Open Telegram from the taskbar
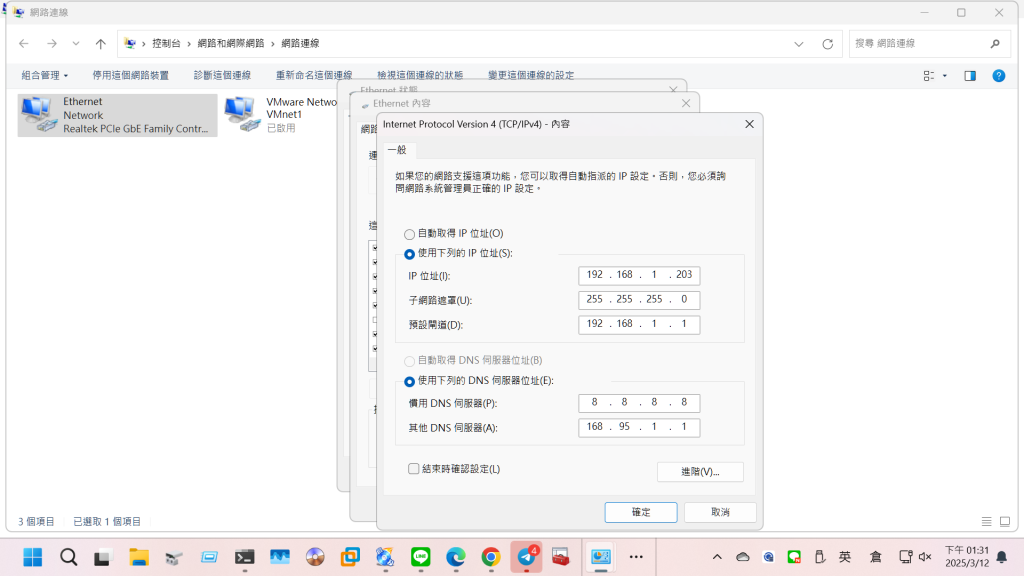Viewport: 1024px width, 576px height. click(x=526, y=557)
